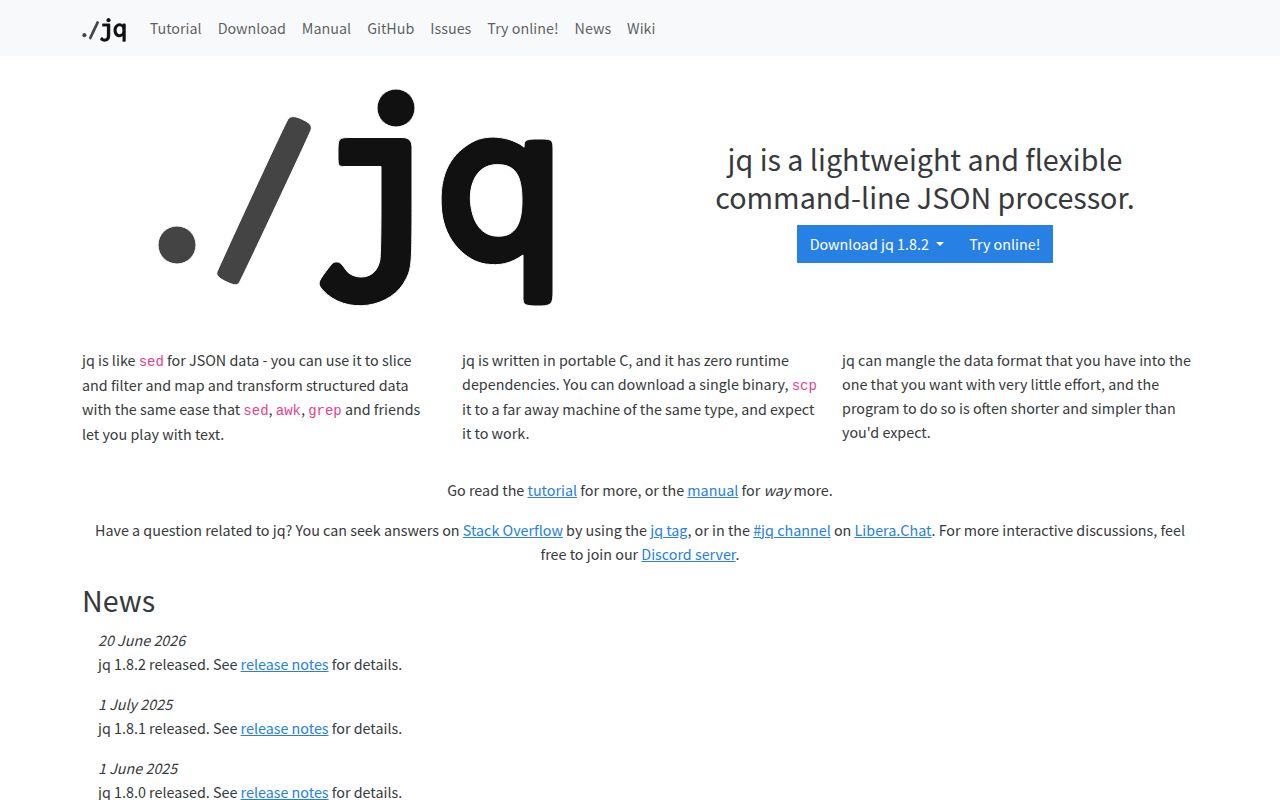1280x800 pixels.
Task: Go to the Download page
Action: tap(252, 29)
